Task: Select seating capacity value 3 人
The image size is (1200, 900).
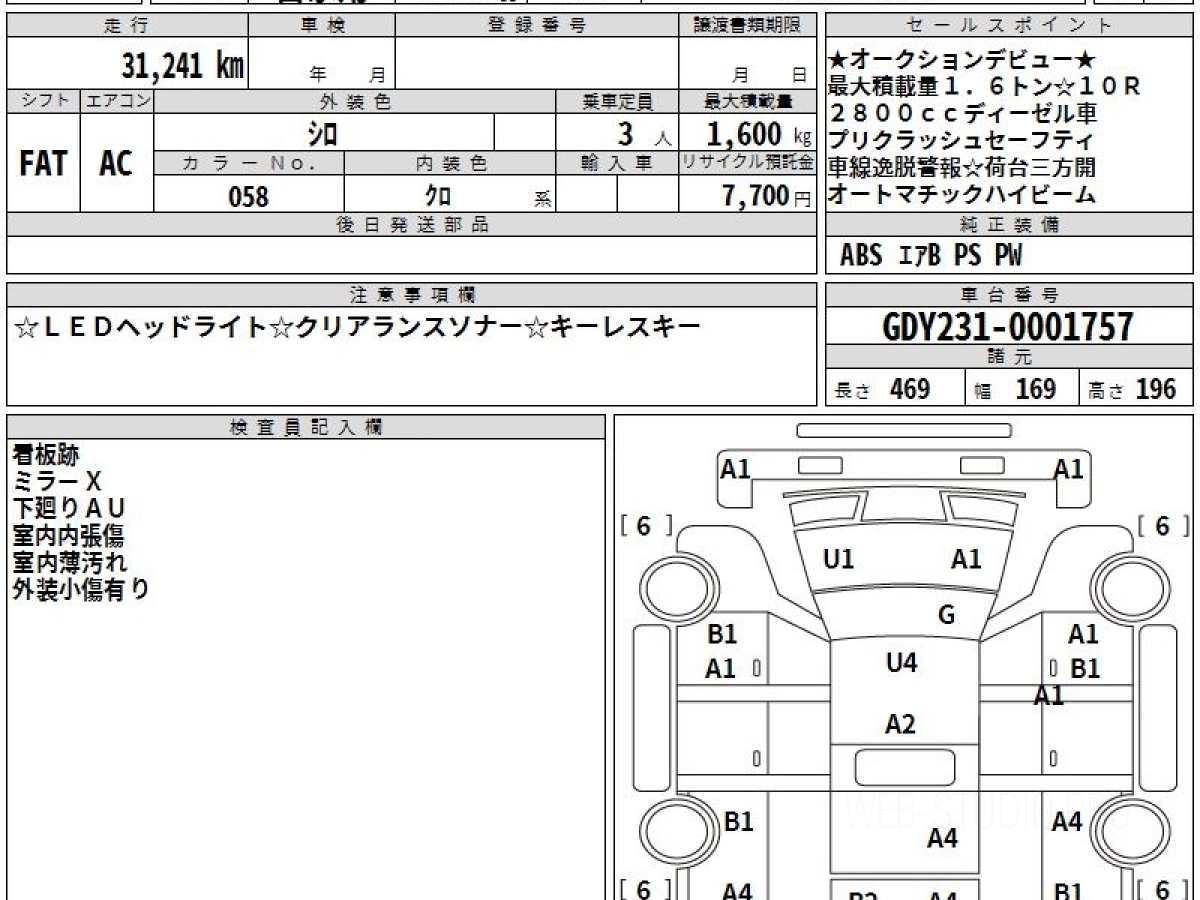Action: (644, 135)
